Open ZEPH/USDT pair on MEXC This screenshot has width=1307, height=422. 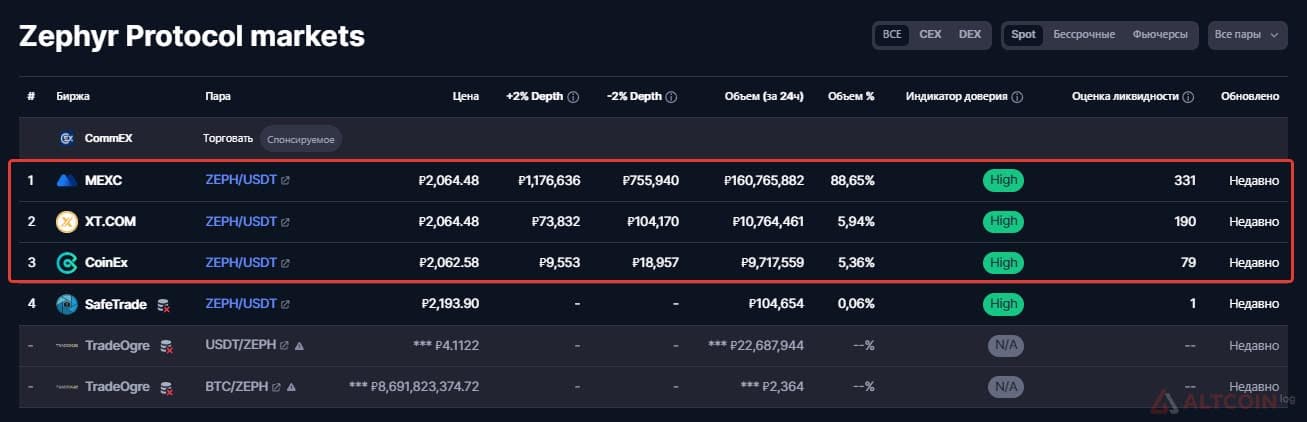241,180
